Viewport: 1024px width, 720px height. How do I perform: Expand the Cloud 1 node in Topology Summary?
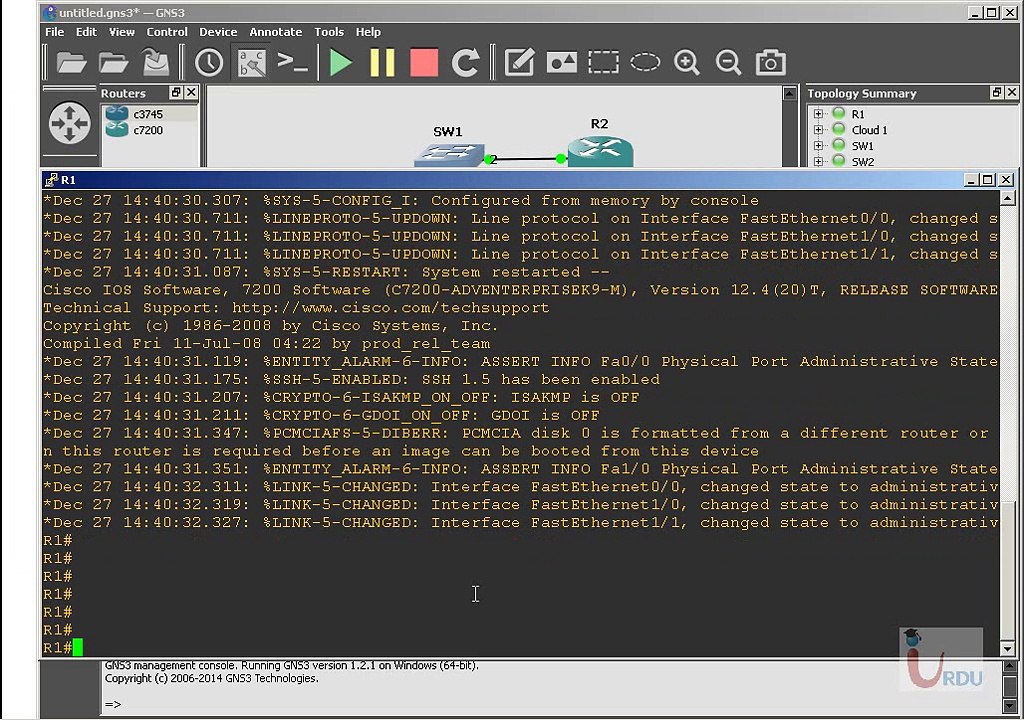click(x=818, y=129)
